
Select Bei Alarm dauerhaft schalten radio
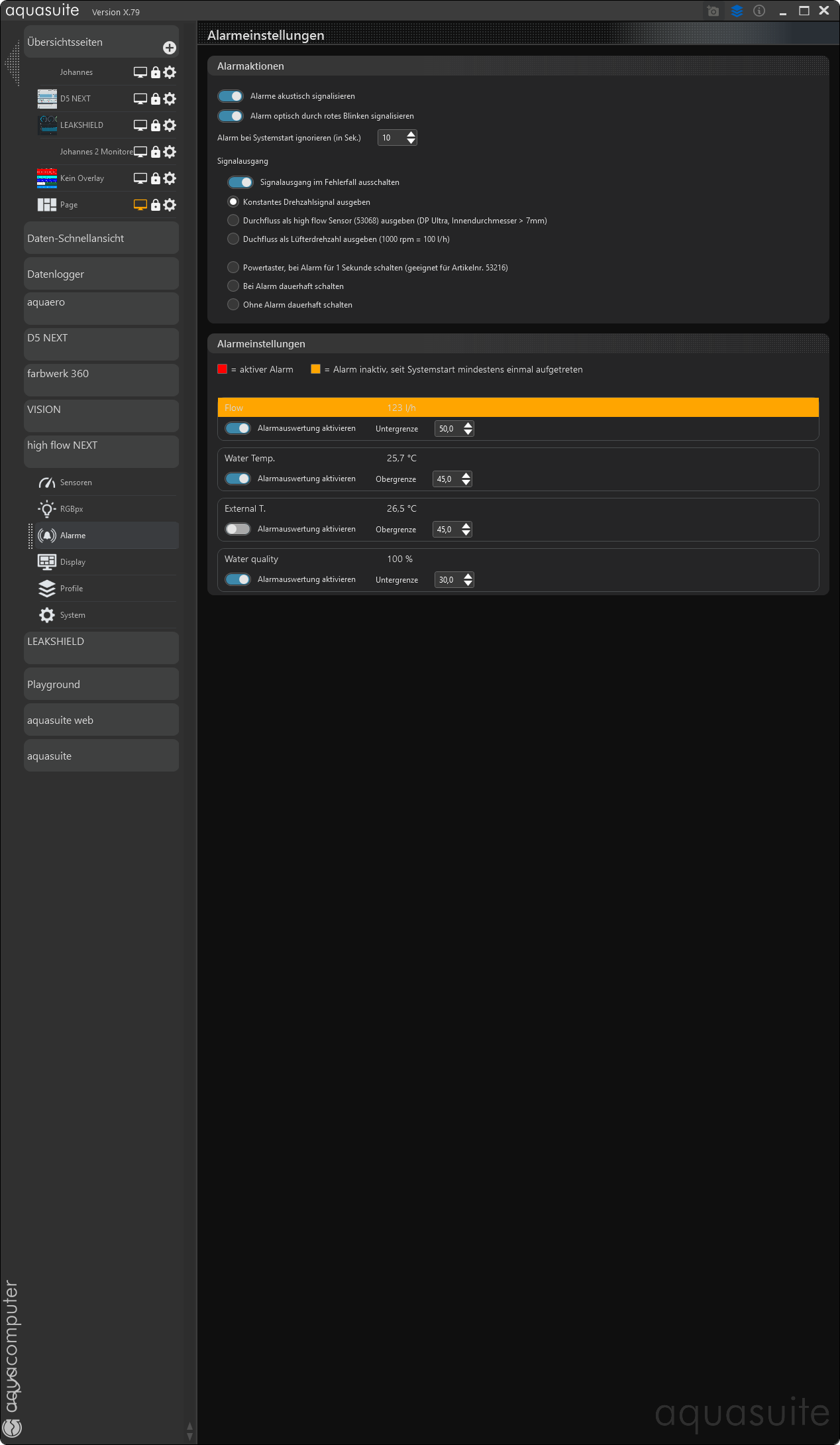click(233, 286)
